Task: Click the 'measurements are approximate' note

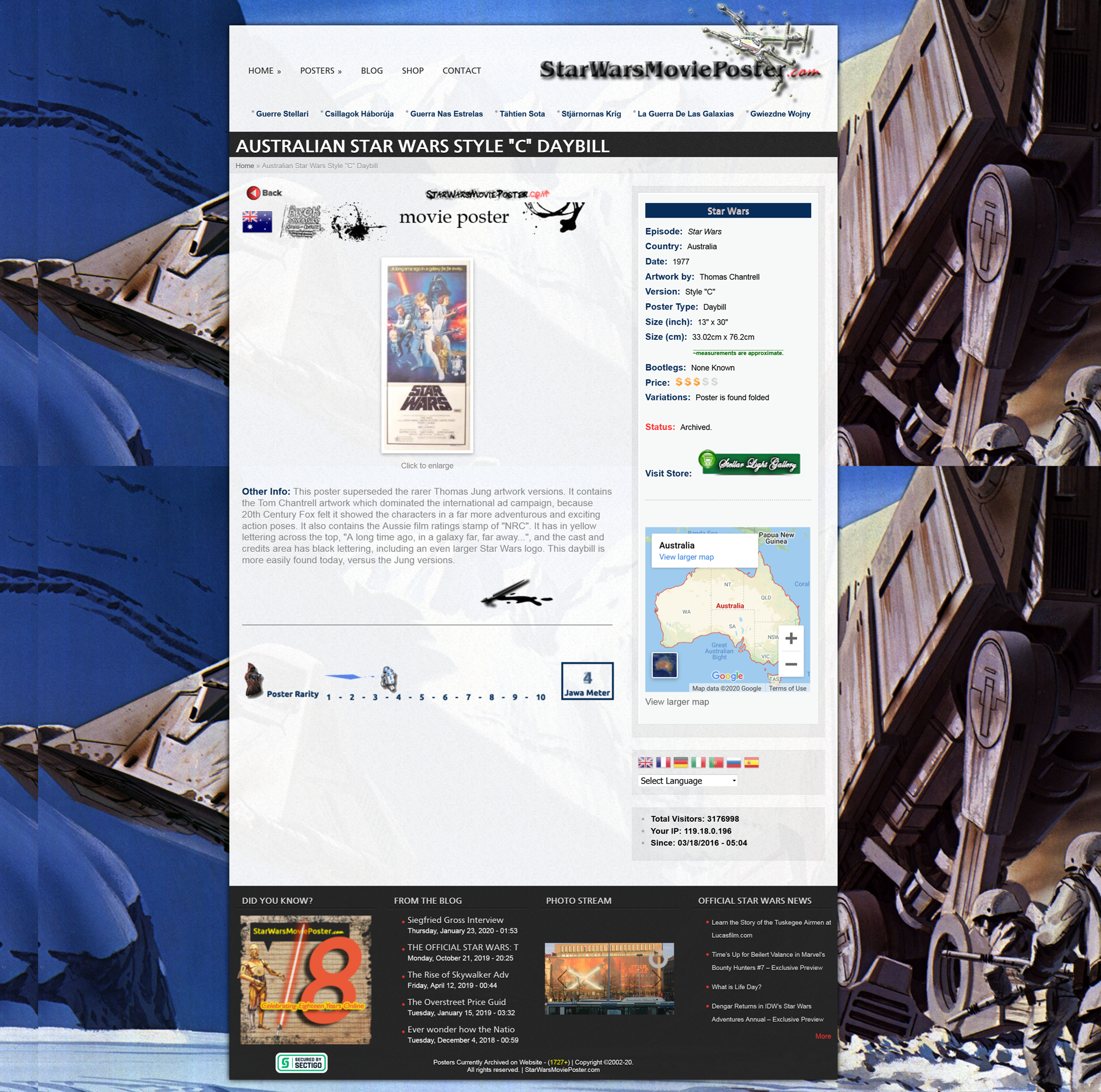Action: pos(738,353)
